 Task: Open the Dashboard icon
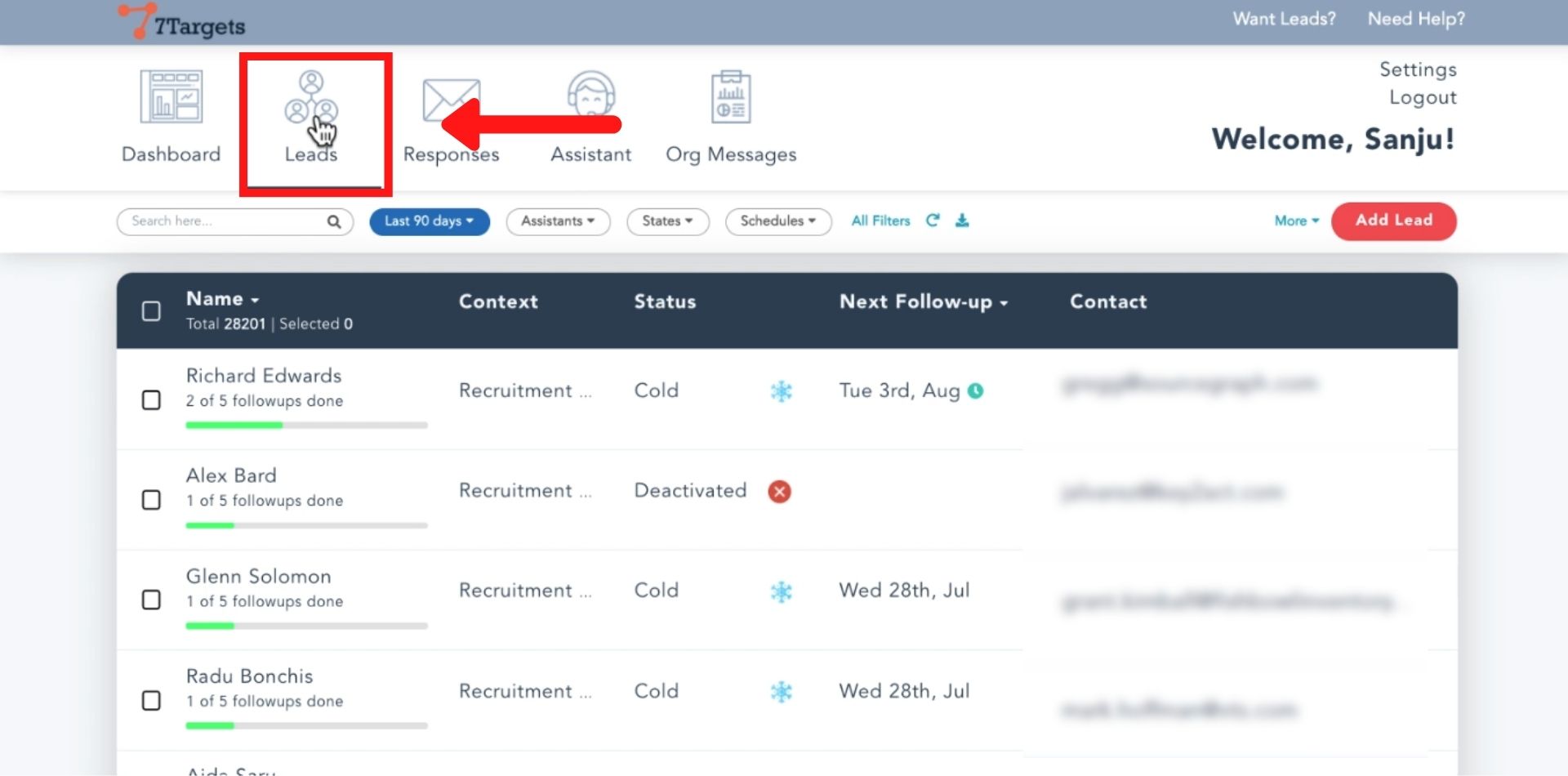pos(171,97)
